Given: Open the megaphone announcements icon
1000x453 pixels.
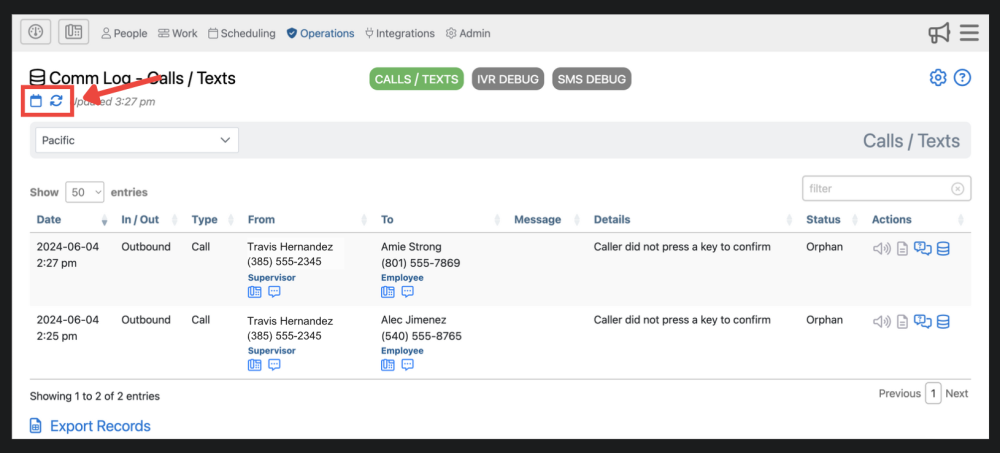Looking at the screenshot, I should click(x=938, y=33).
